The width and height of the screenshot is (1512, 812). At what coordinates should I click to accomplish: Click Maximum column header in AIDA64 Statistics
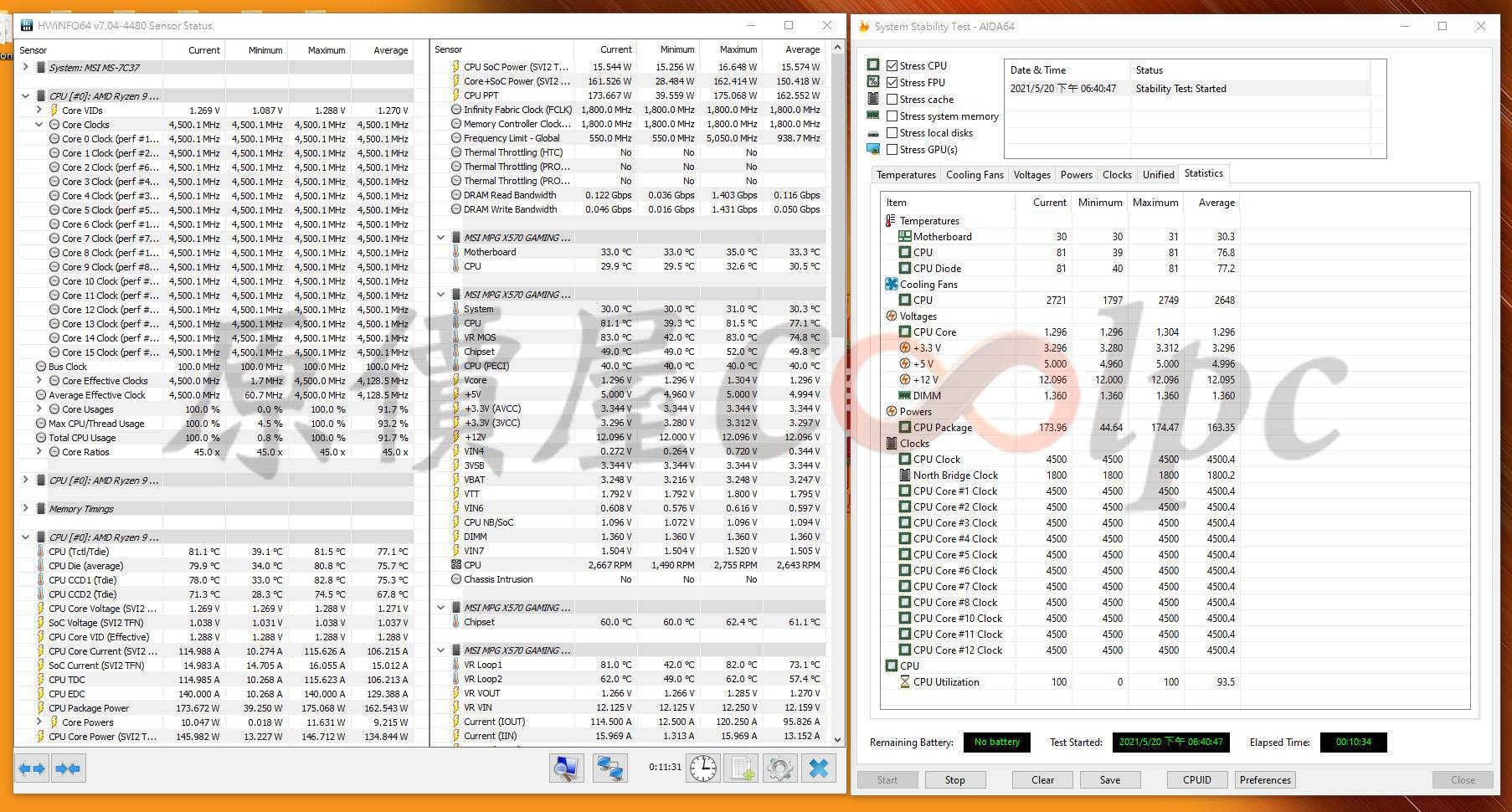[1155, 203]
